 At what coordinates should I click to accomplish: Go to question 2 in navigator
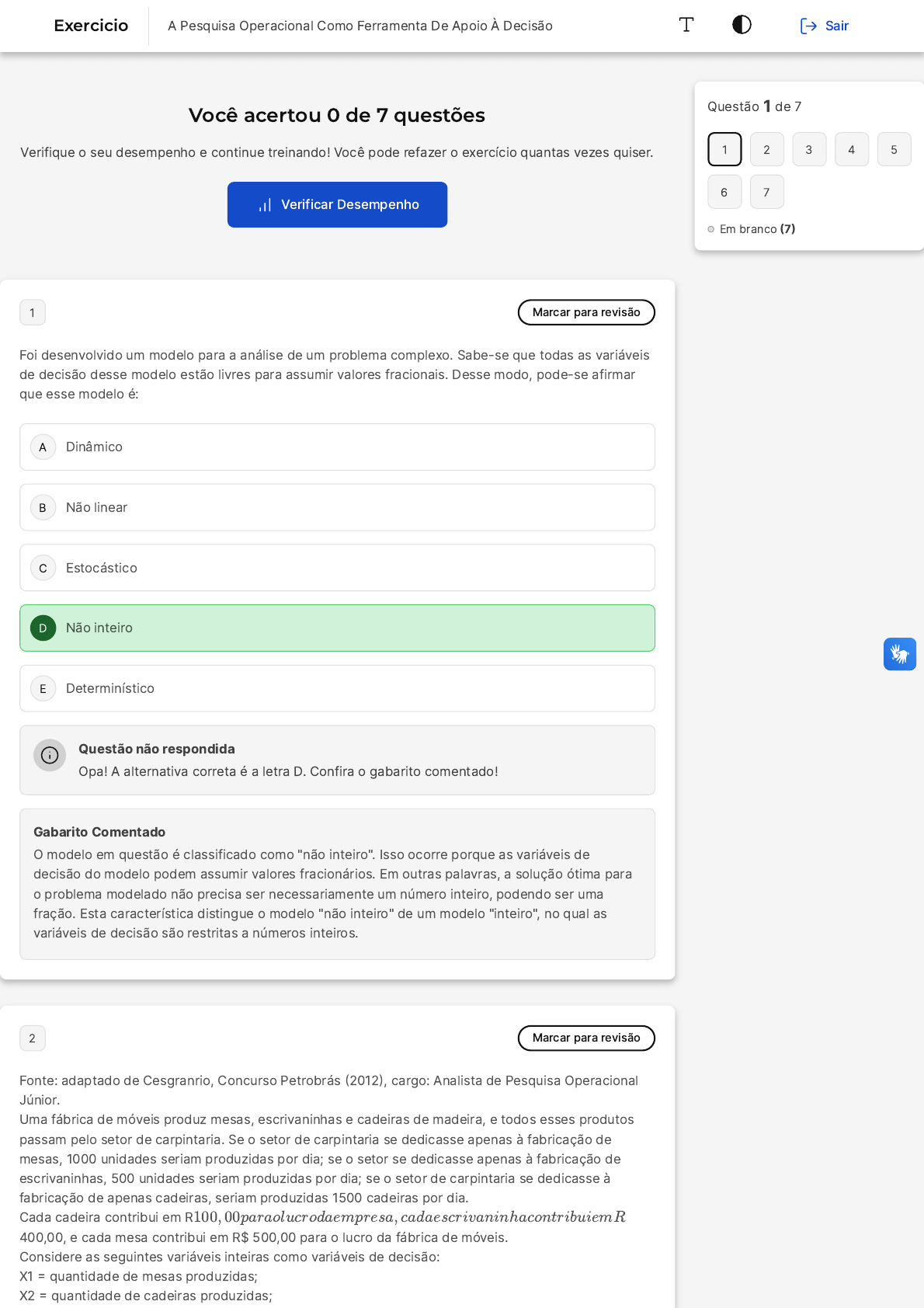click(x=766, y=149)
